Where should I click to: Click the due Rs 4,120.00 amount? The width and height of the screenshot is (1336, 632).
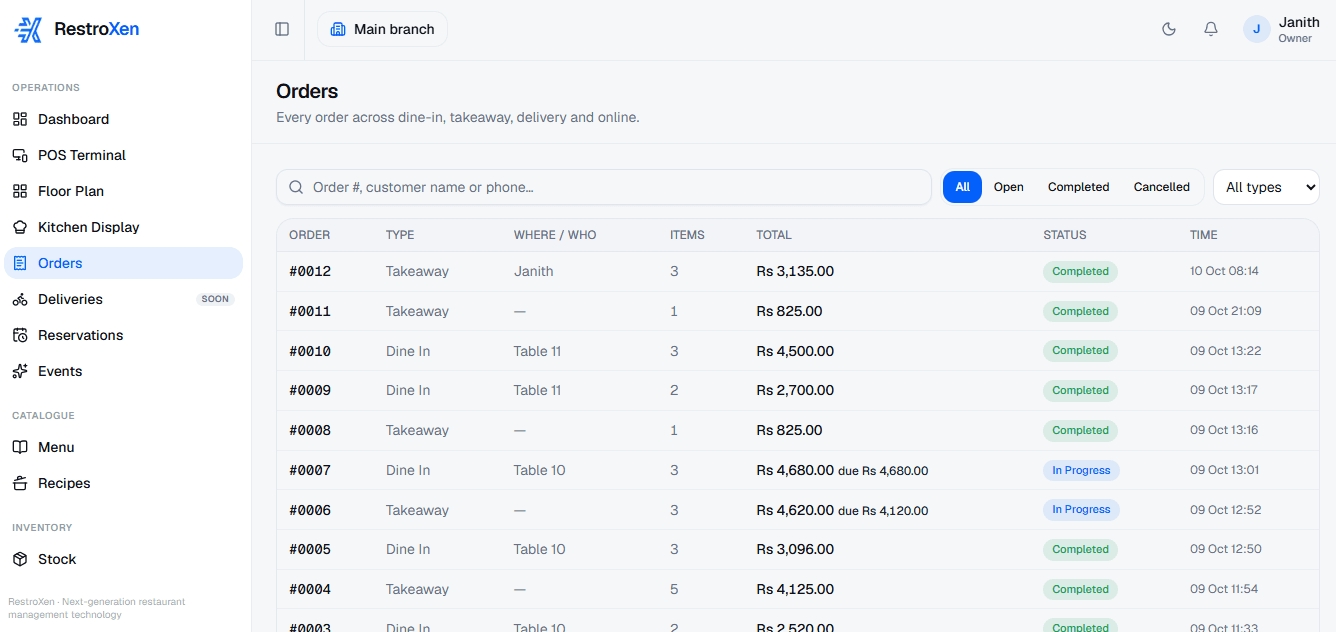click(883, 511)
